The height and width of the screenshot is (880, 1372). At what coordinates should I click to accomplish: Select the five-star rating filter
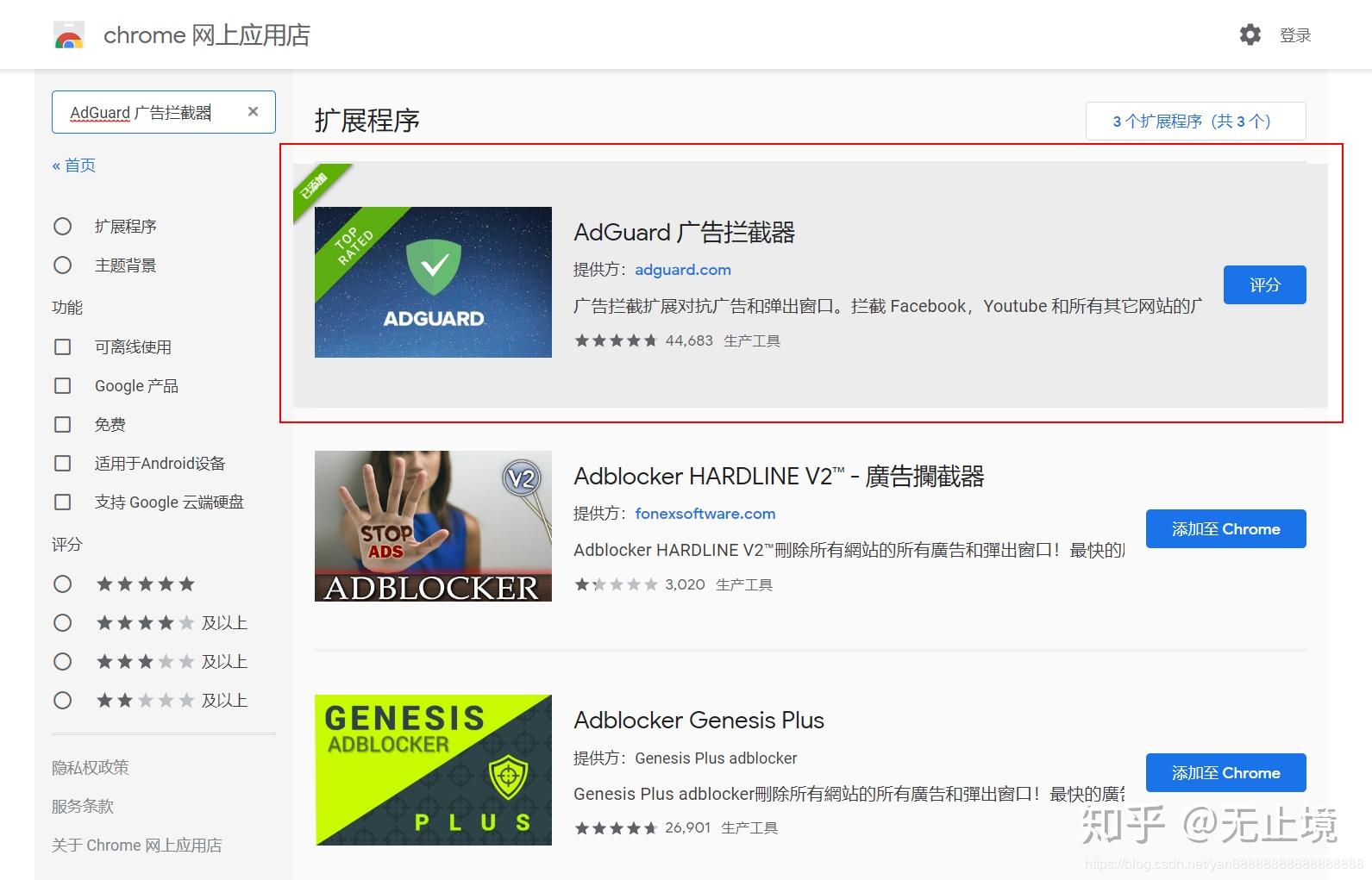pyautogui.click(x=63, y=584)
